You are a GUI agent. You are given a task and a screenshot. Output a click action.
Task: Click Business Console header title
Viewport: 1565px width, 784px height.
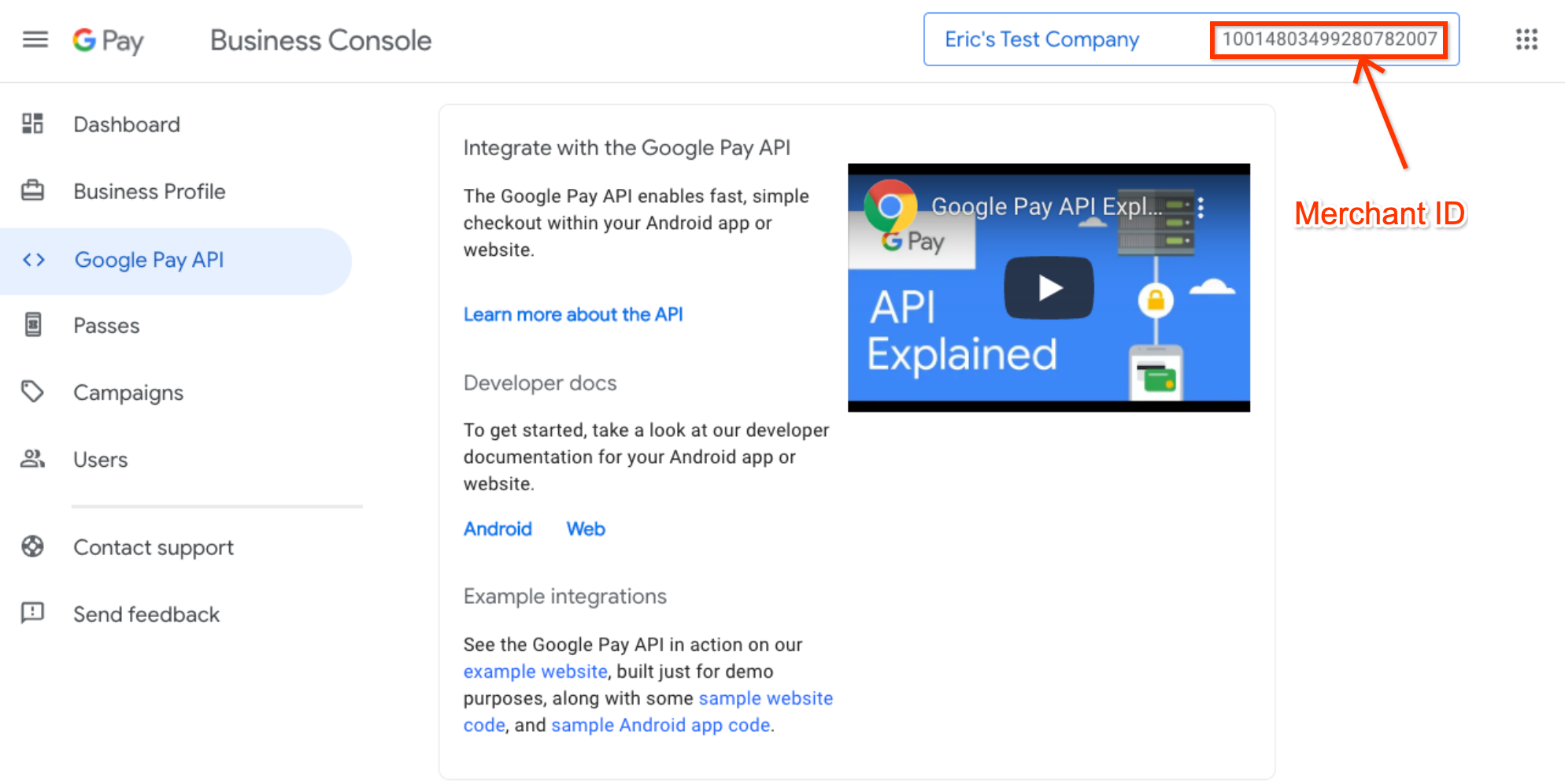(x=321, y=40)
